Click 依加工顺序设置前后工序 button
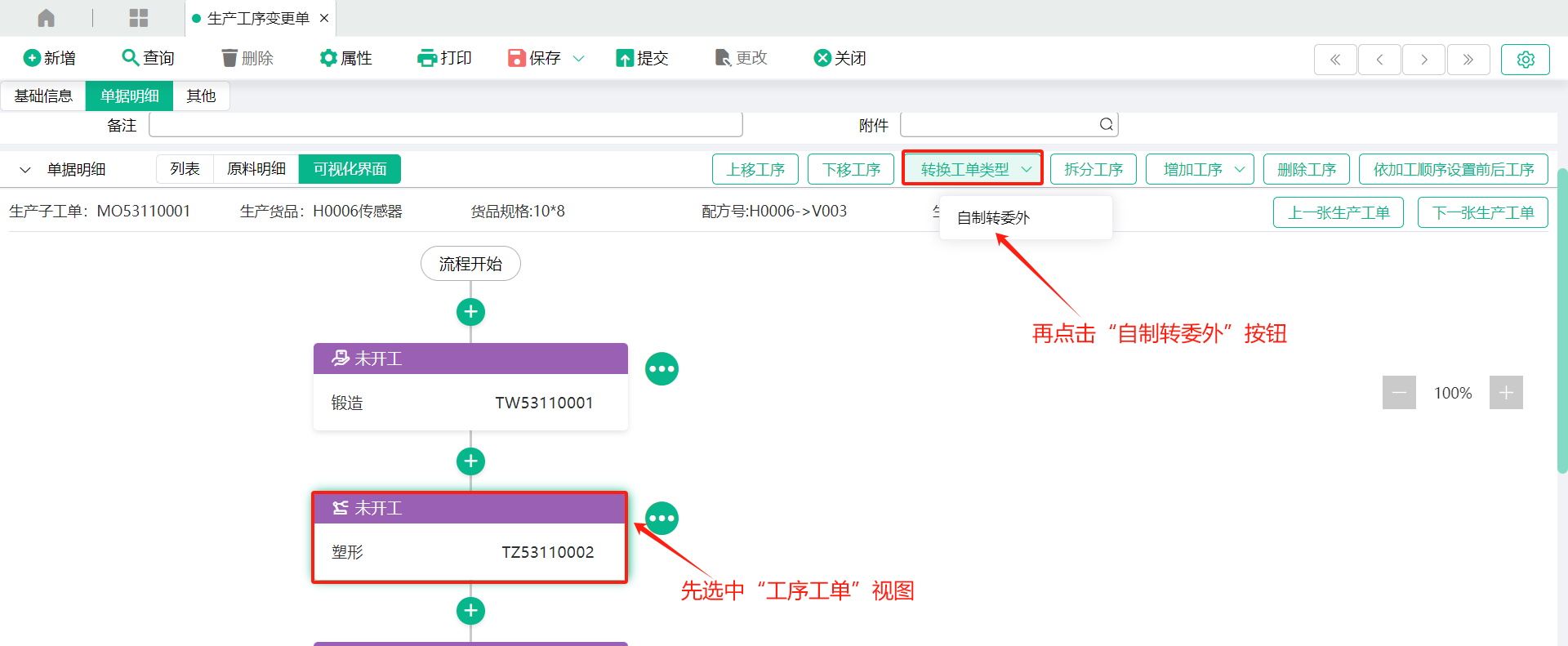Viewport: 1568px width, 646px height. pos(1454,169)
